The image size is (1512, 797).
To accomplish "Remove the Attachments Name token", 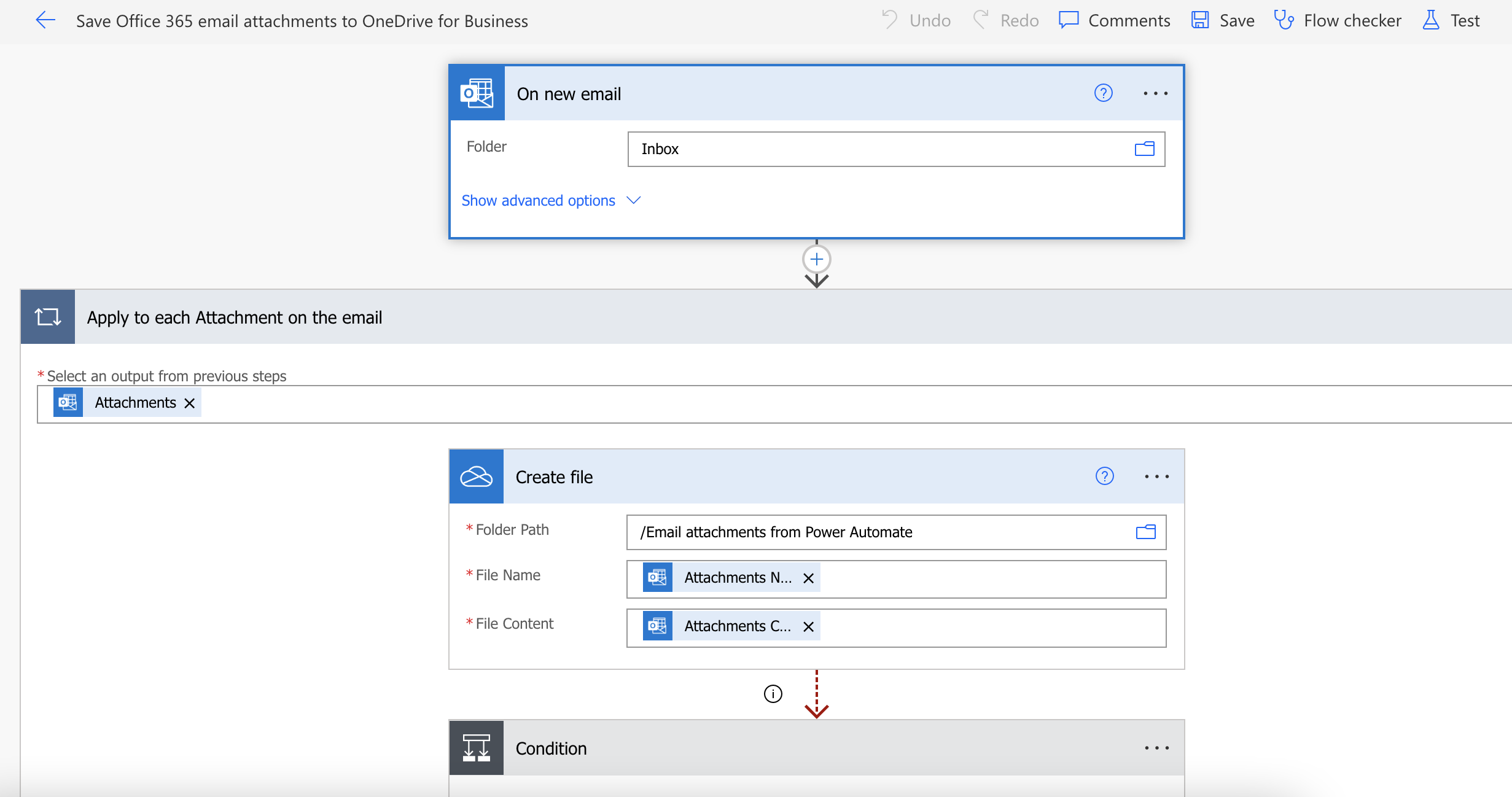I will pos(809,578).
